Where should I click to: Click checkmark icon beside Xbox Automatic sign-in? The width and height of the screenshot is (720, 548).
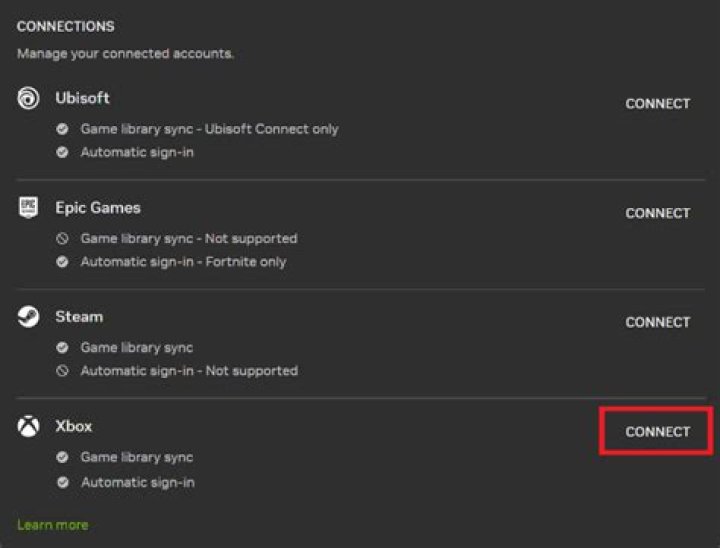62,482
